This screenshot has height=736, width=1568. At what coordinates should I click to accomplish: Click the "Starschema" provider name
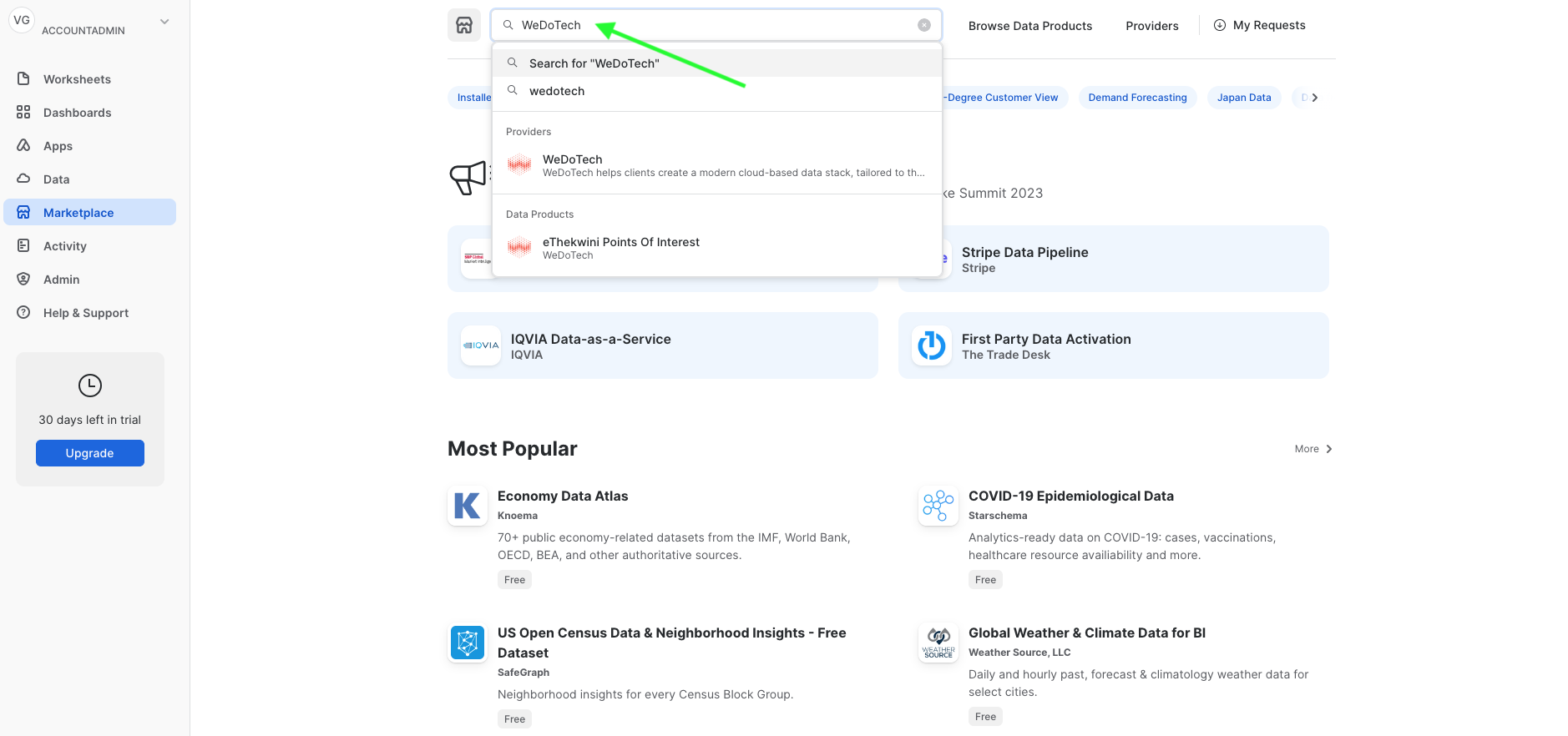click(998, 516)
